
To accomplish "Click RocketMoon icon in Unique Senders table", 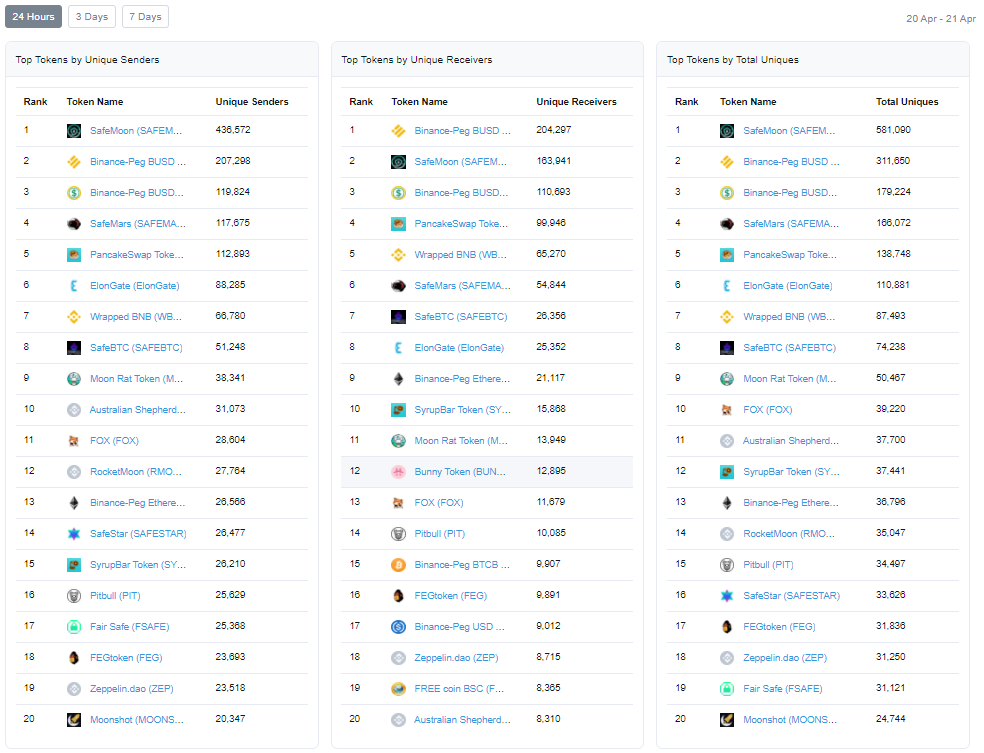I will tap(74, 471).
